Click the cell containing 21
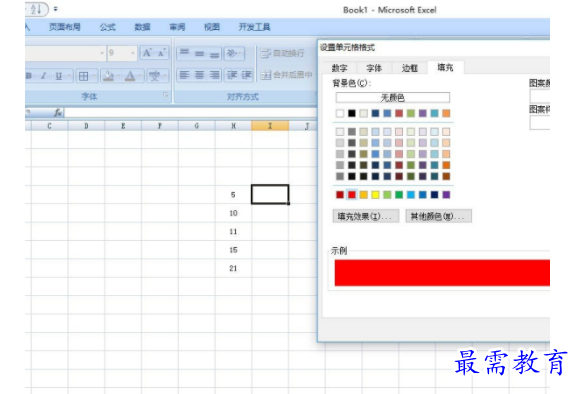This screenshot has height=394, width=576. click(x=233, y=268)
